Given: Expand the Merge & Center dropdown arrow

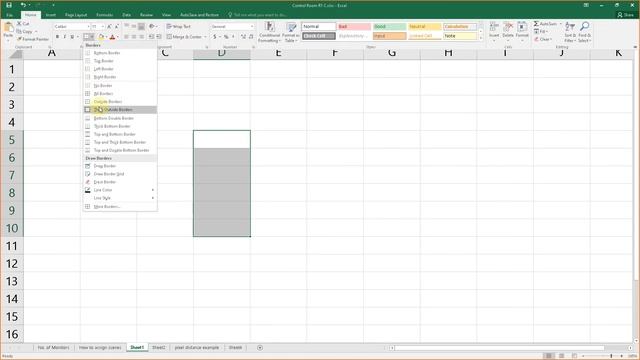Looking at the screenshot, I should click(205, 37).
